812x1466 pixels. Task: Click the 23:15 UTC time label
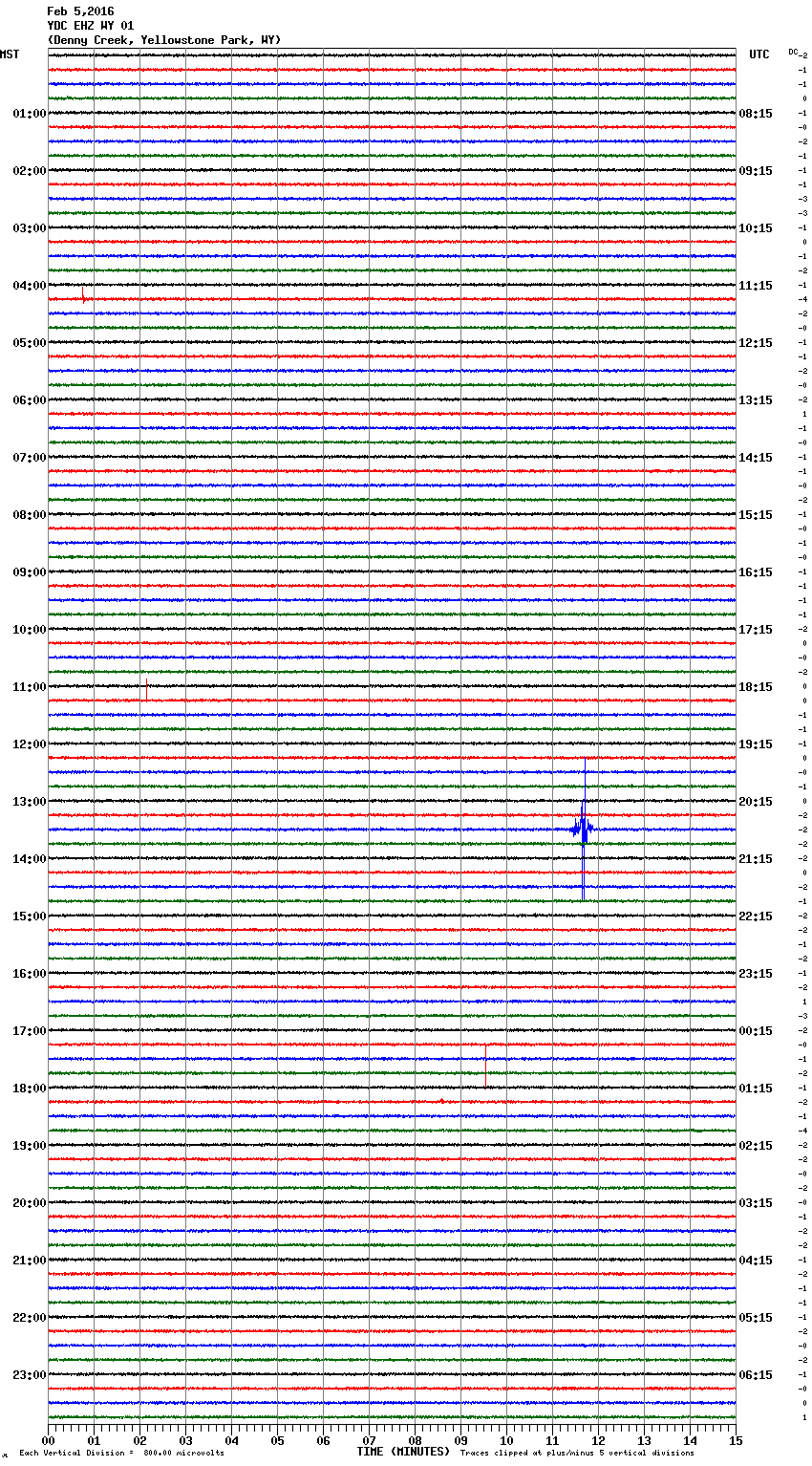click(x=756, y=974)
